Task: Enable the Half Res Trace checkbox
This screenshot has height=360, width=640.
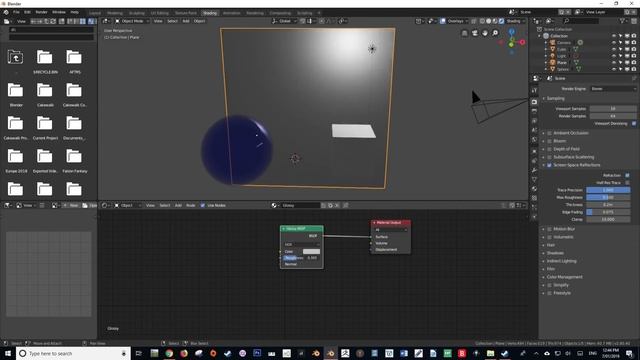Action: click(627, 182)
